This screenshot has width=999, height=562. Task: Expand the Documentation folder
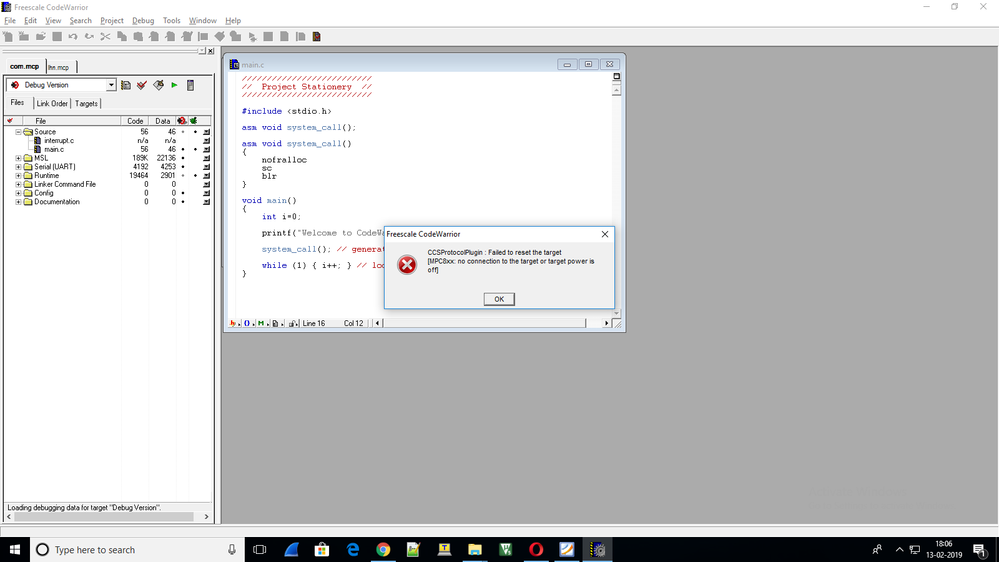[18, 202]
